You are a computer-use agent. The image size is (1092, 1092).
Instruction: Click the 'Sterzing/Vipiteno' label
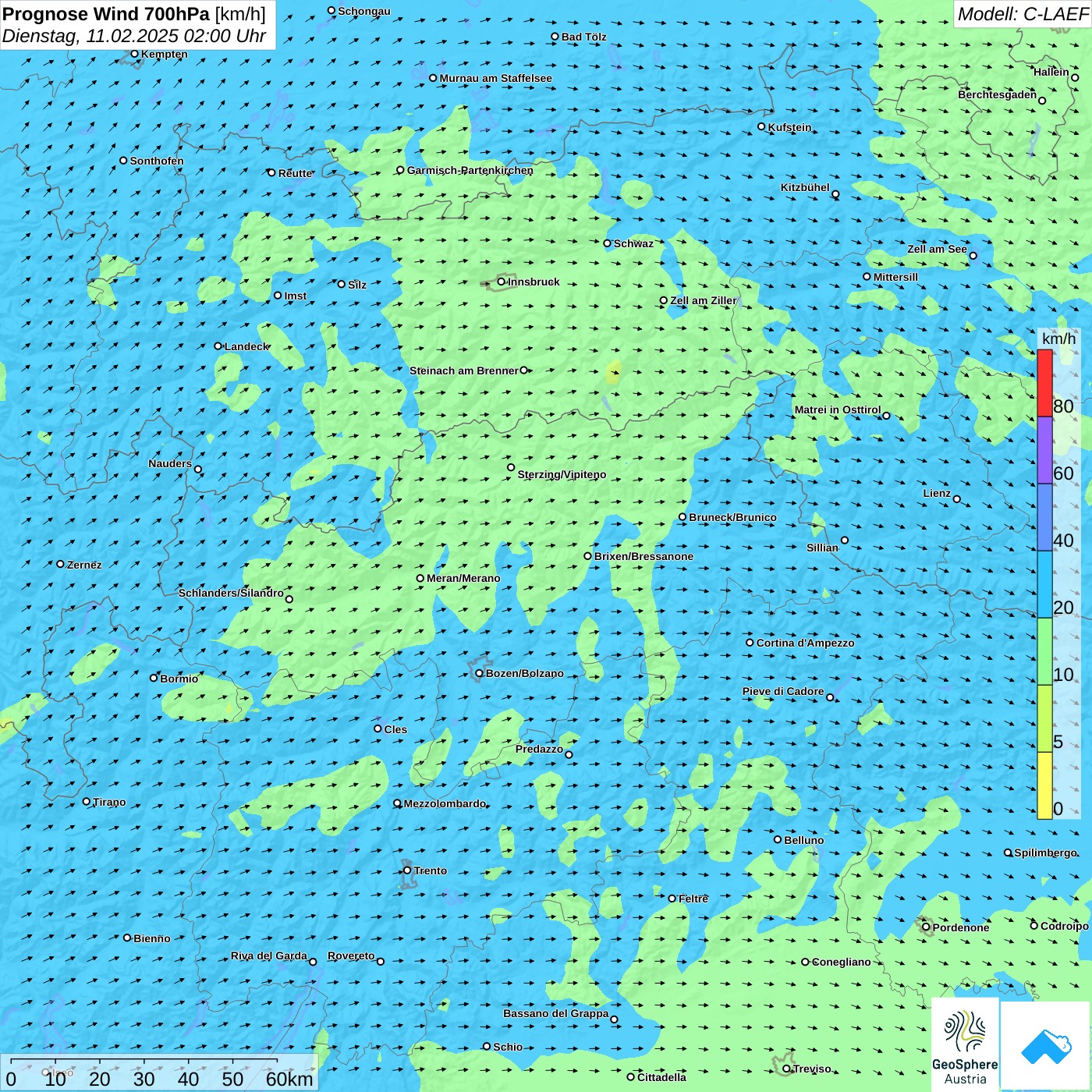point(562,474)
